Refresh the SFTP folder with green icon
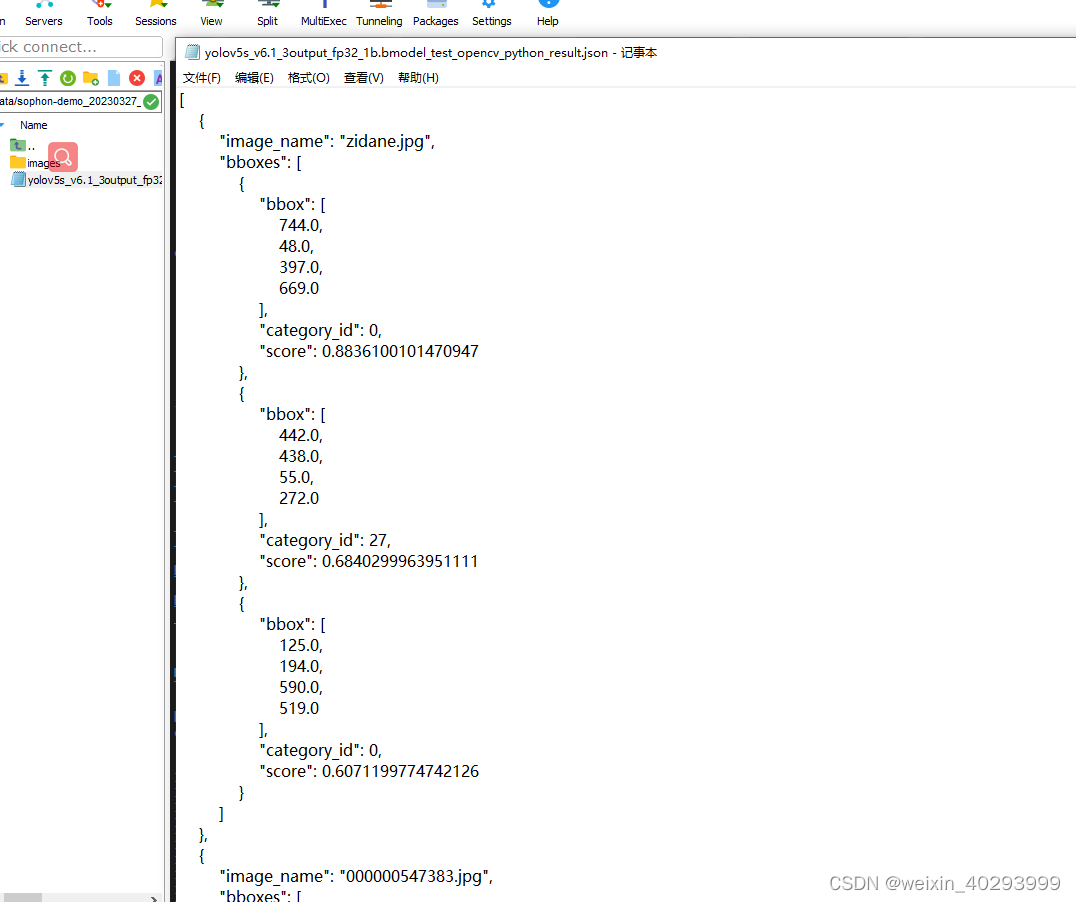Screen dimensions: 1076x902 pyautogui.click(x=67, y=78)
